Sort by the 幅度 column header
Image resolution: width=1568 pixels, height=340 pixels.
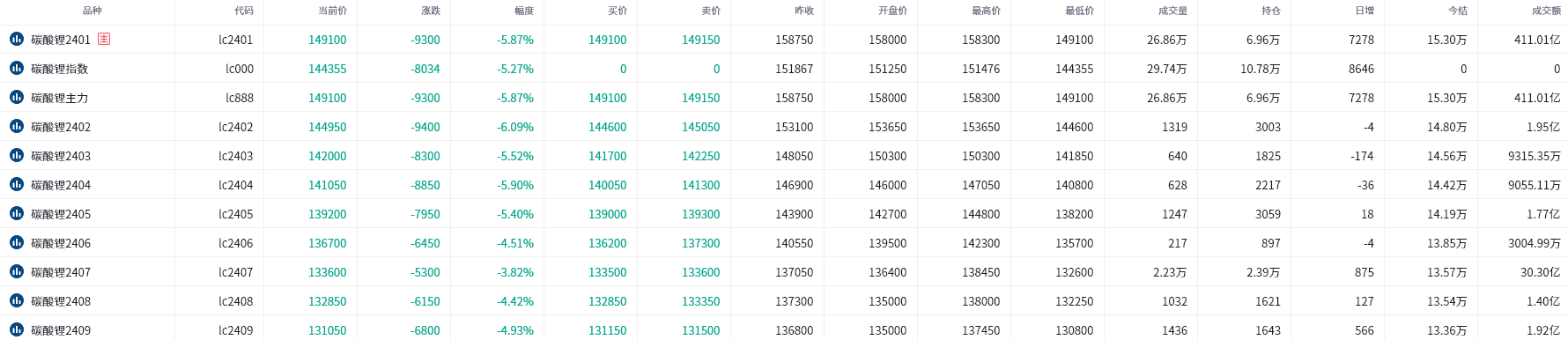(x=524, y=11)
